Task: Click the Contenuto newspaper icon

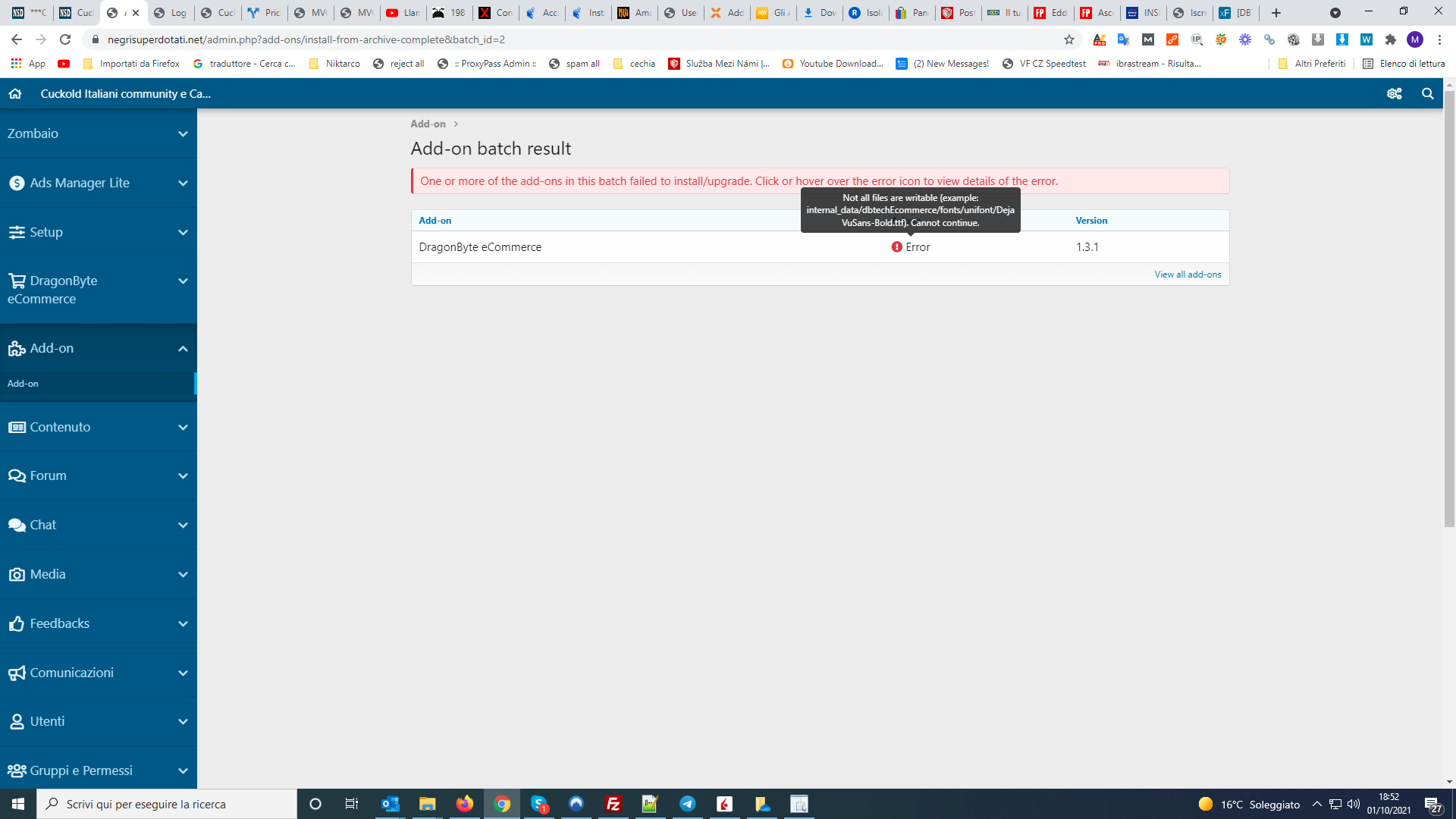Action: [17, 427]
